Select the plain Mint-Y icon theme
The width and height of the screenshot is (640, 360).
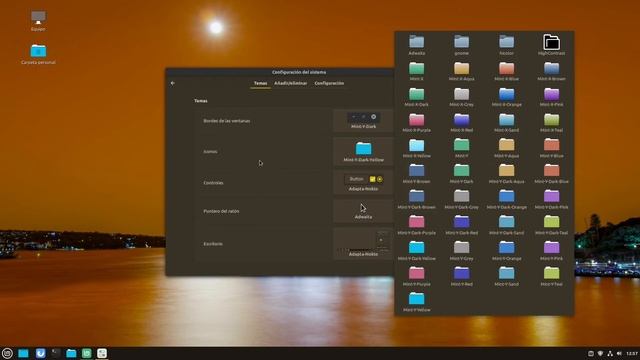[461, 148]
